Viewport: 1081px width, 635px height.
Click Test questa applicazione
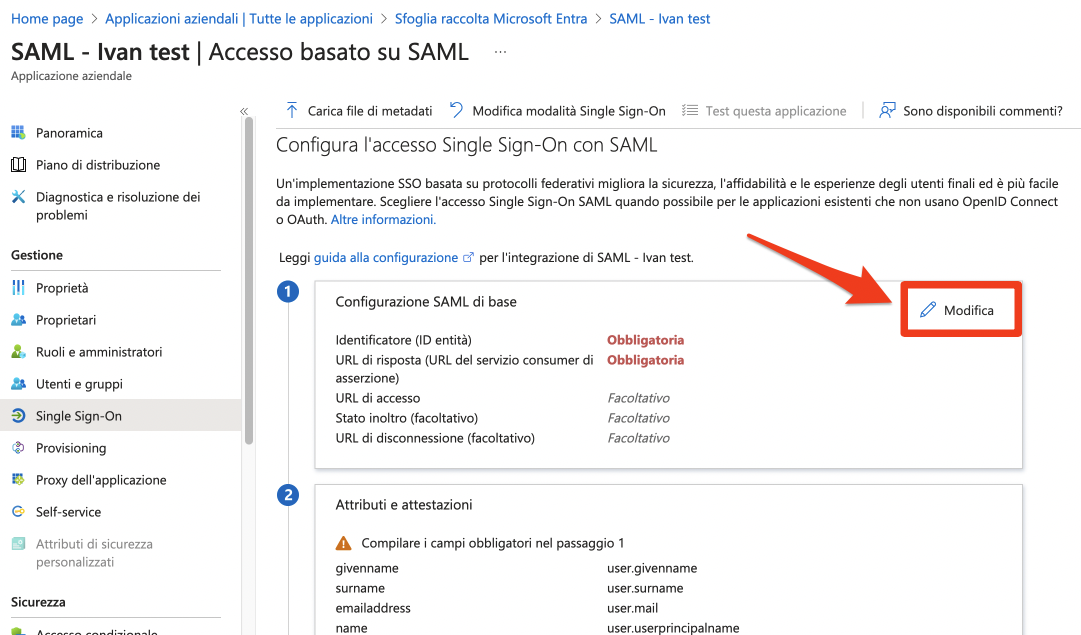click(x=764, y=110)
